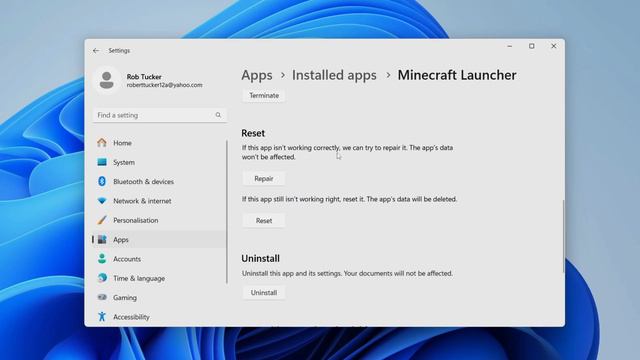Image resolution: width=640 pixels, height=360 pixels.
Task: Close the Settings window
Action: tap(553, 46)
